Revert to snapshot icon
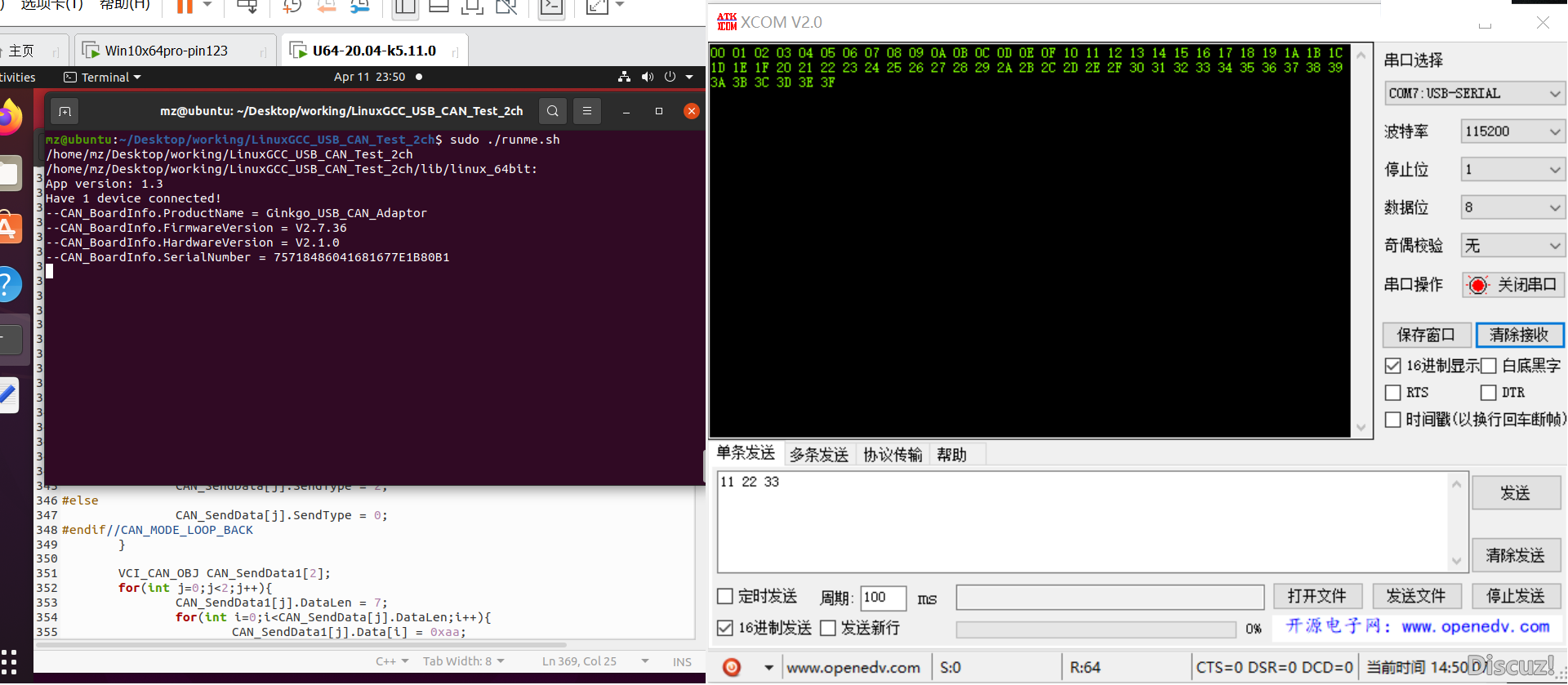Screen dimensions: 1568x685 click(x=326, y=7)
